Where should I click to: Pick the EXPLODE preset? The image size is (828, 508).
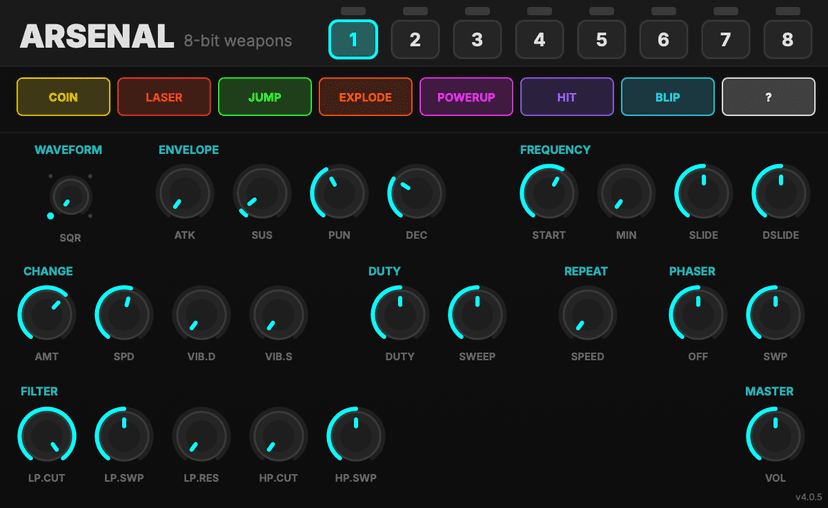tap(365, 97)
